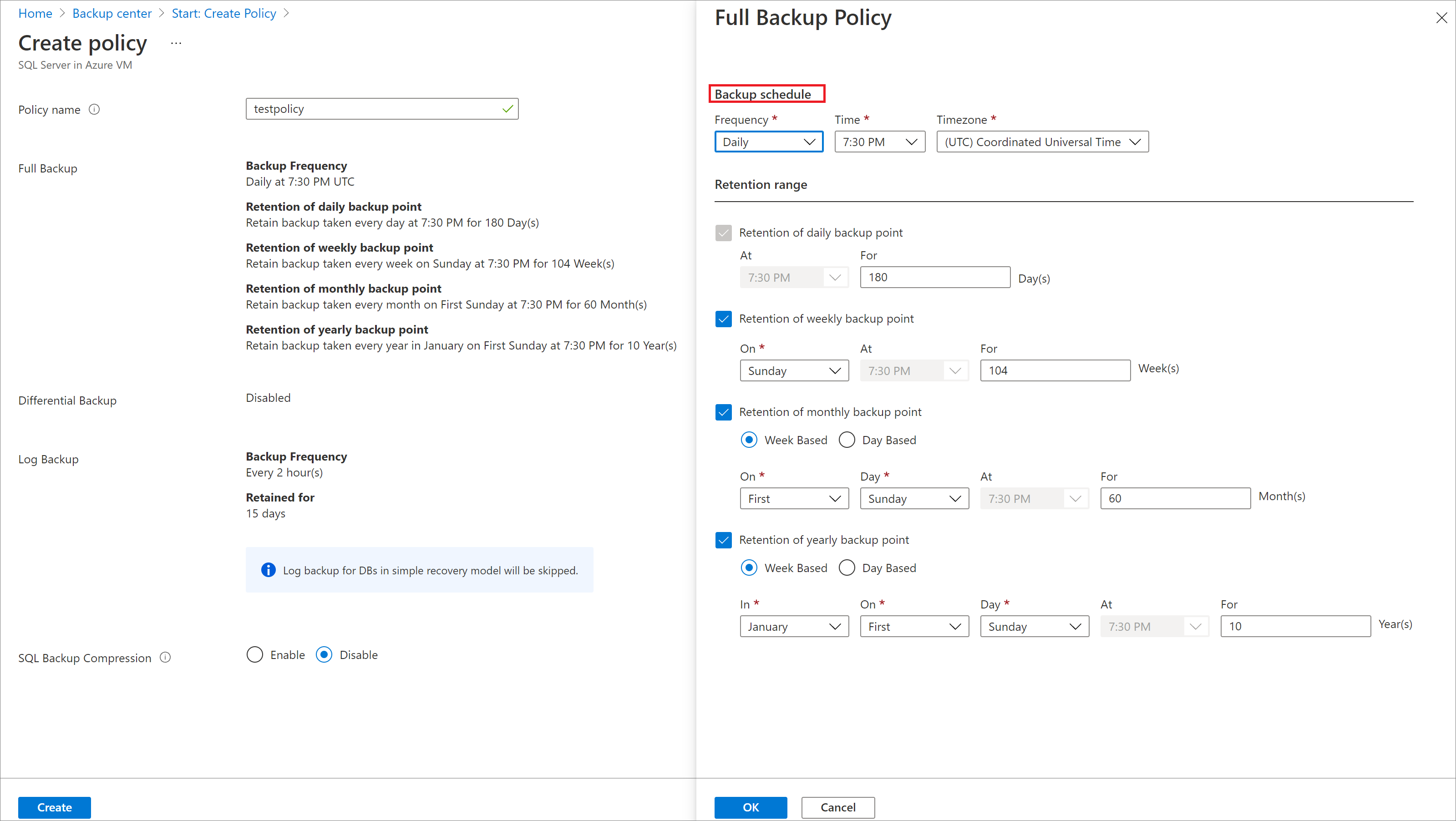Toggle the Retention of weekly backup point checkbox
The image size is (1456, 821).
tap(723, 318)
